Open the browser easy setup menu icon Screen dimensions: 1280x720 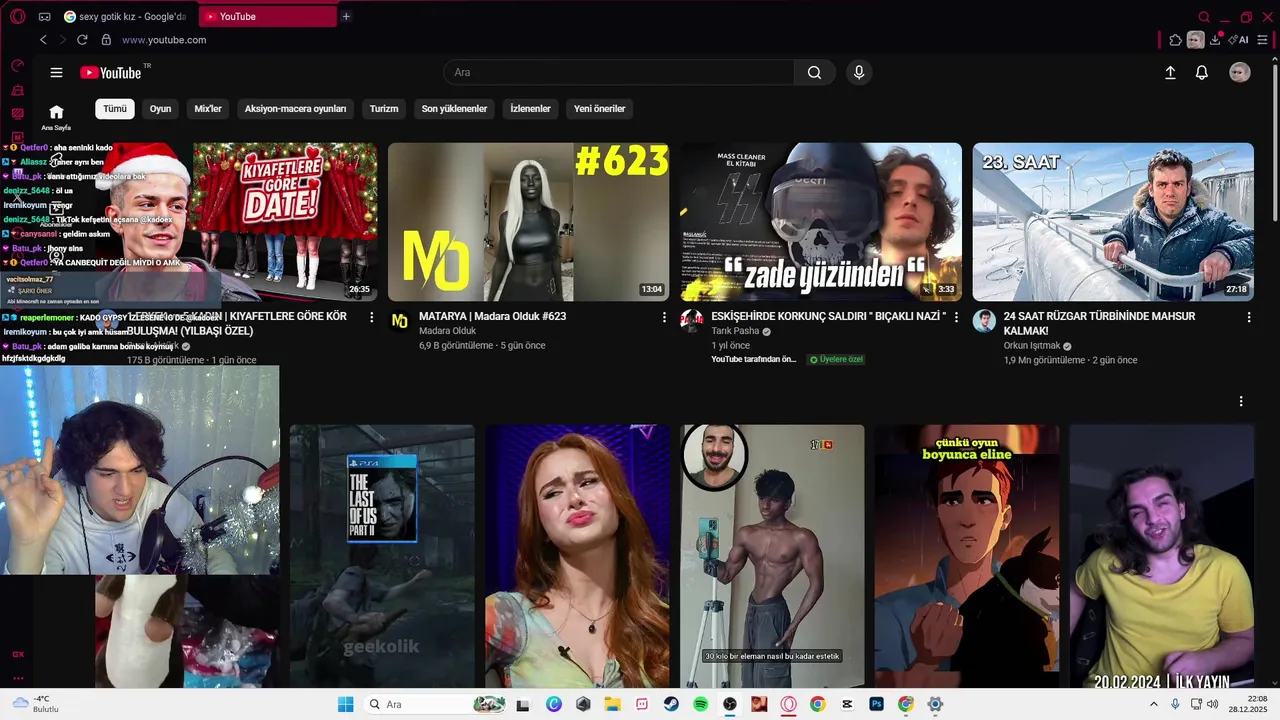[1262, 40]
